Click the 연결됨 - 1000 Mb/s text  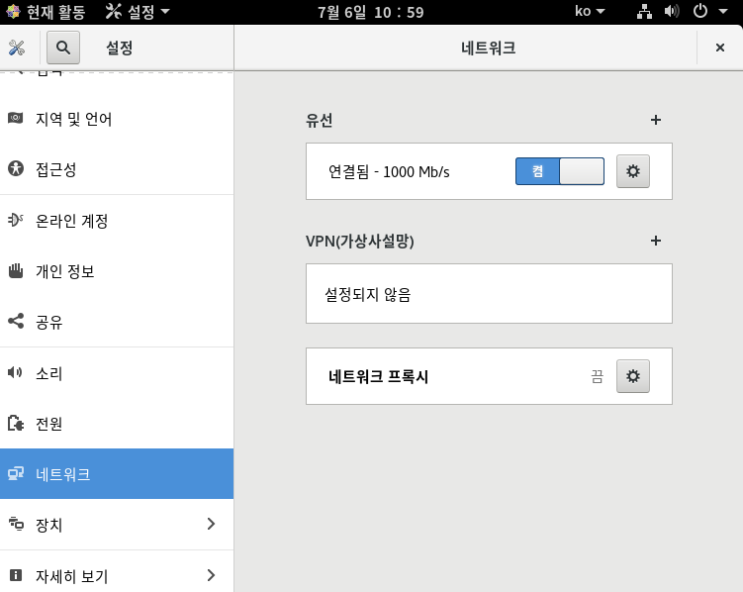click(389, 172)
